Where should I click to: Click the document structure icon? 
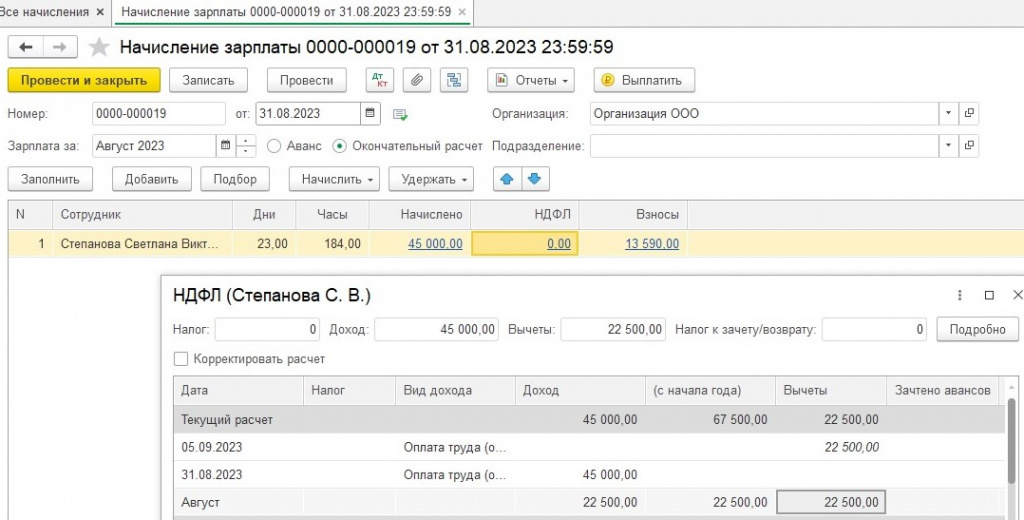(454, 80)
